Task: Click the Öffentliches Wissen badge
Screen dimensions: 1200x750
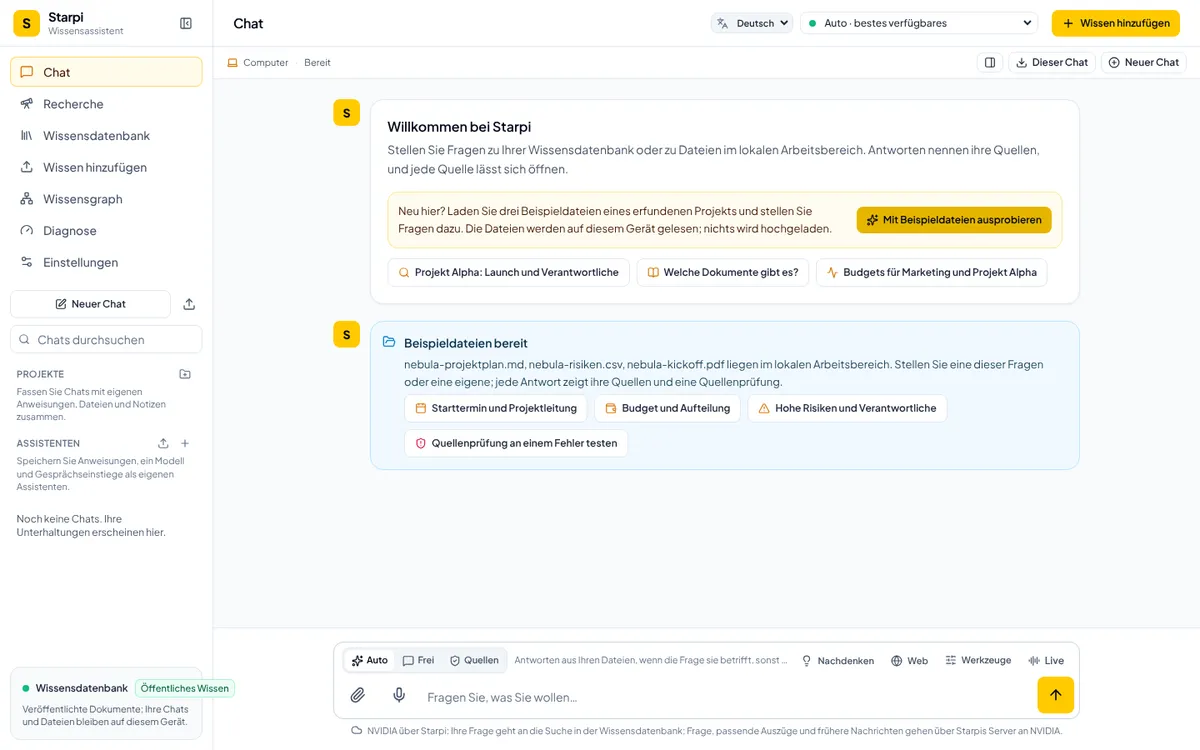Action: pyautogui.click(x=185, y=688)
